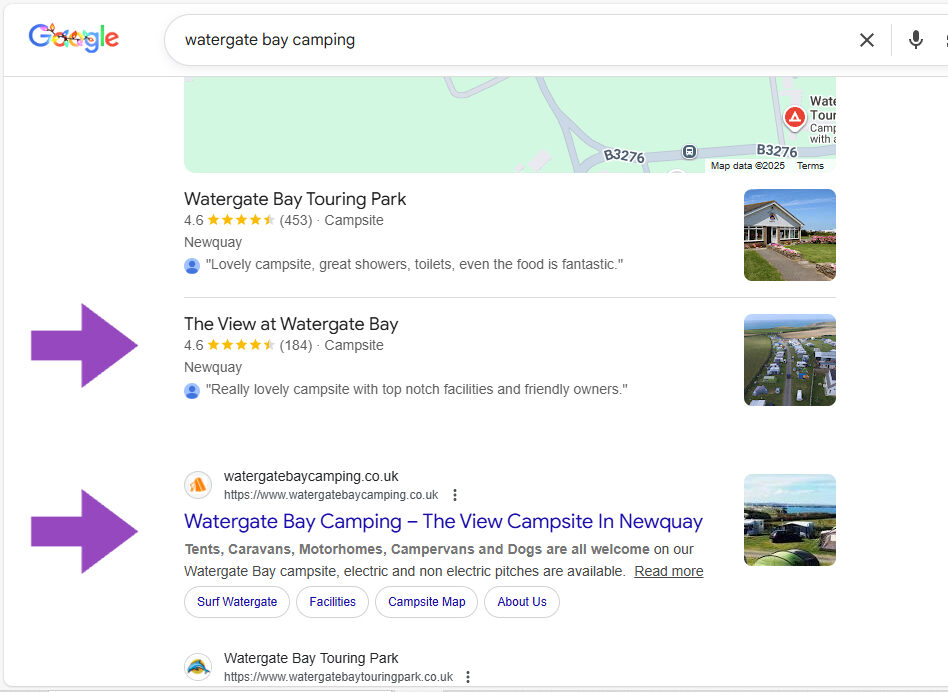
Task: Click the Google logo
Action: pyautogui.click(x=74, y=38)
